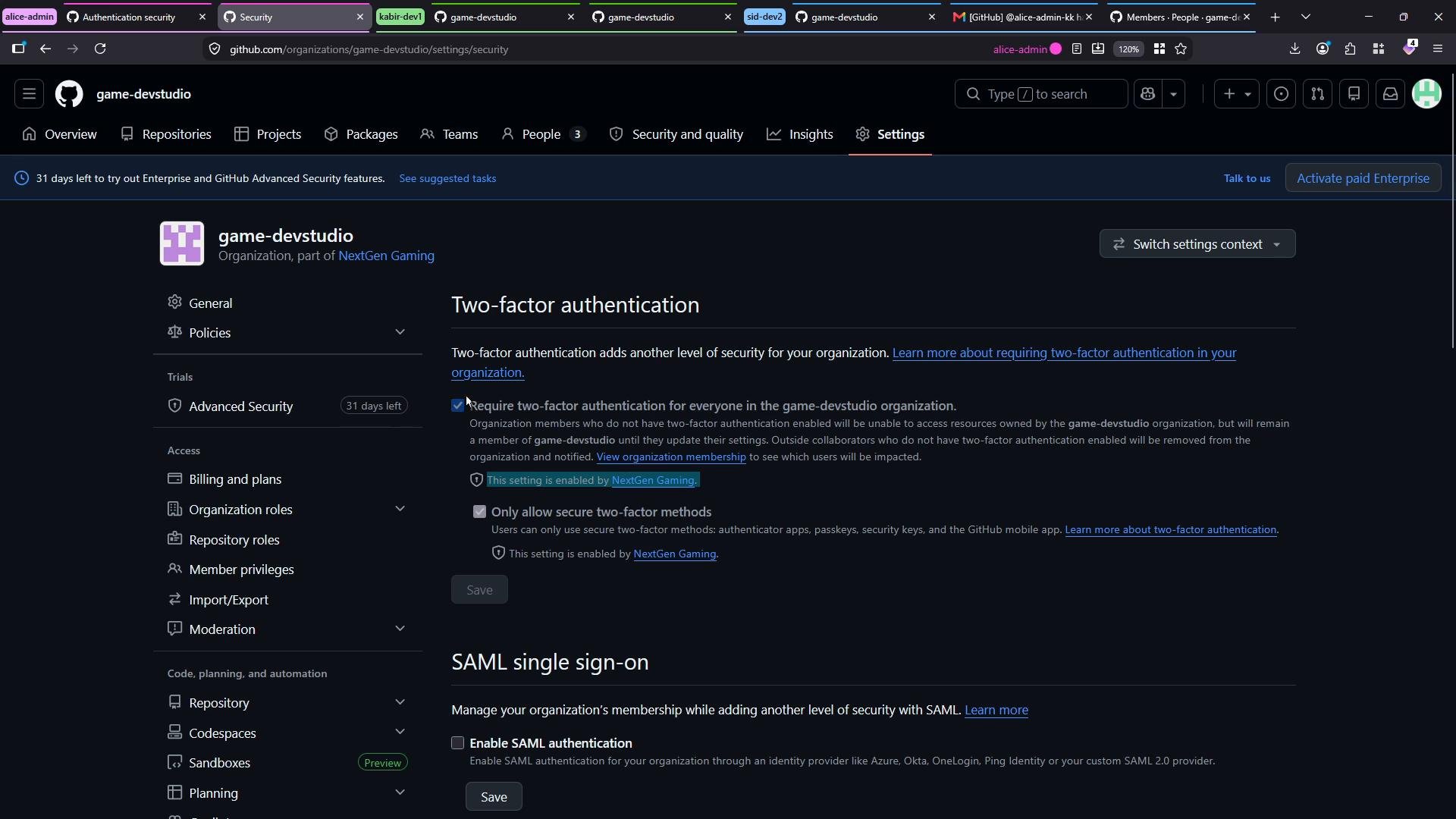Reload the page with browser refresh icon
This screenshot has height=819, width=1456.
pos(100,49)
